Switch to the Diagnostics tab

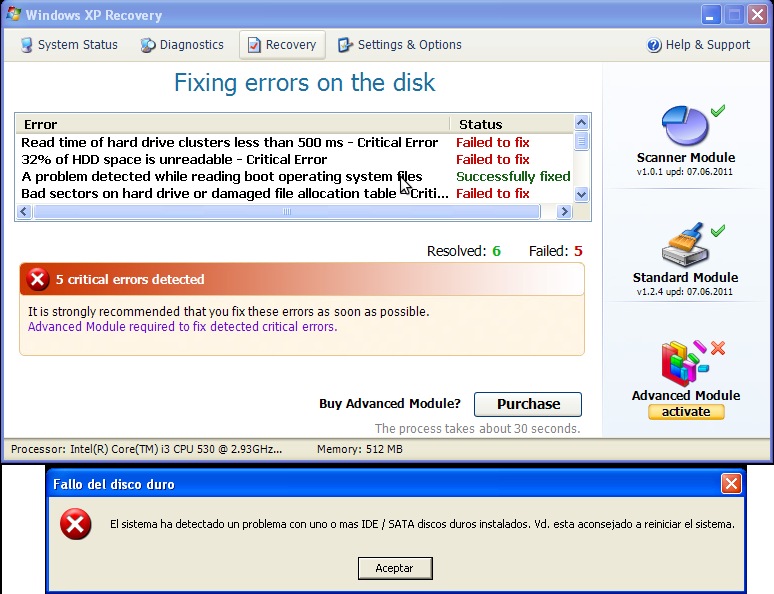click(x=182, y=45)
